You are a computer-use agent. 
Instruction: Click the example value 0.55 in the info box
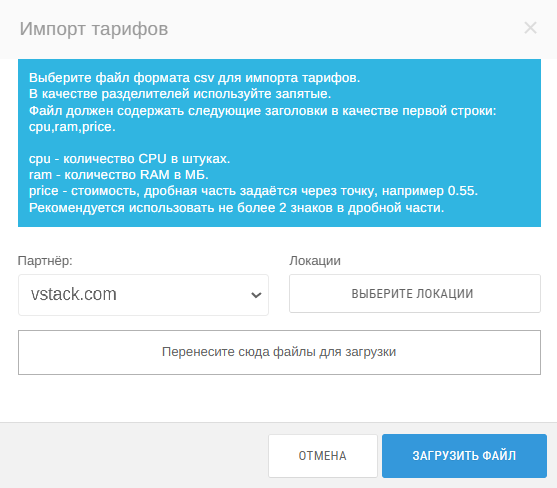click(461, 191)
